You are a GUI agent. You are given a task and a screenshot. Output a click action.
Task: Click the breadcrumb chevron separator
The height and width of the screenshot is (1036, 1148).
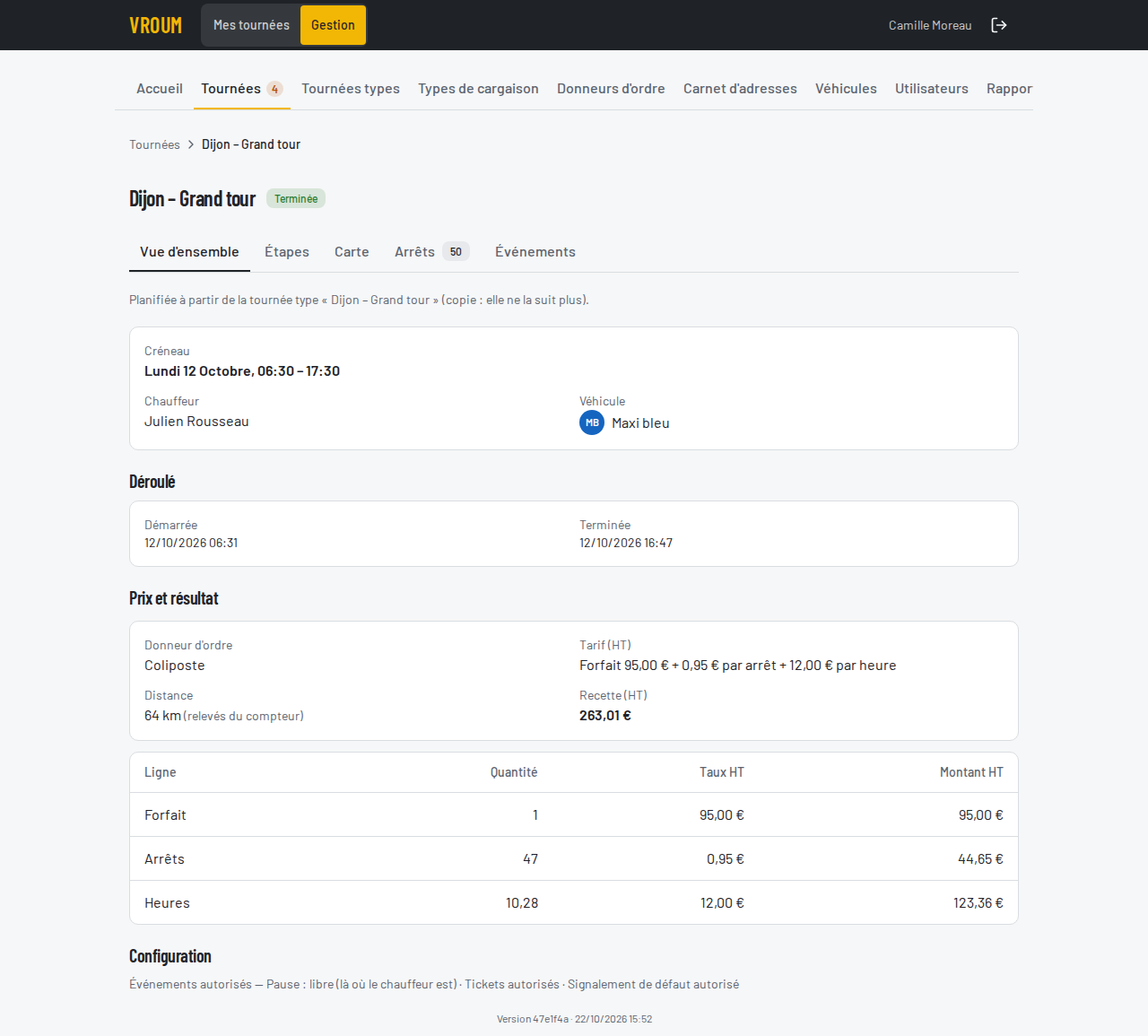(191, 144)
